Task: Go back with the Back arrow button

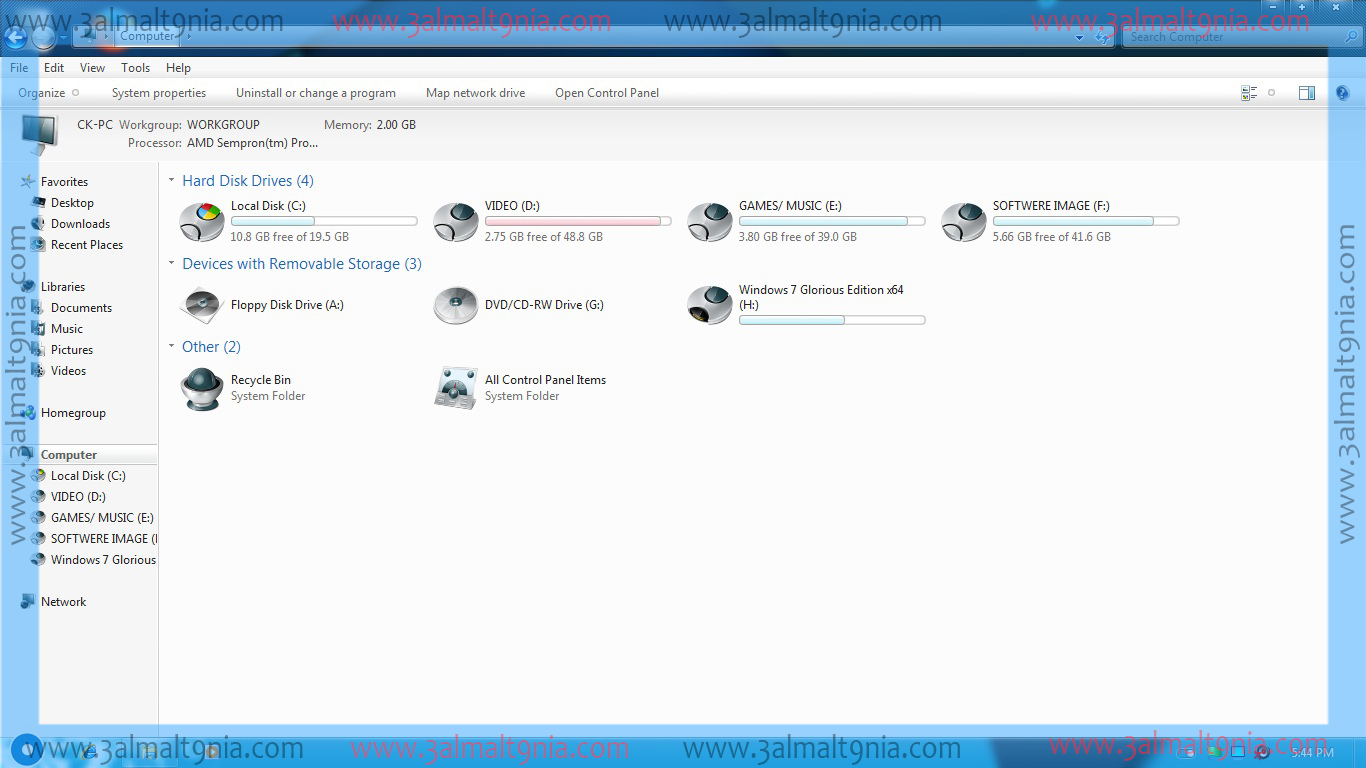Action: pyautogui.click(x=15, y=38)
